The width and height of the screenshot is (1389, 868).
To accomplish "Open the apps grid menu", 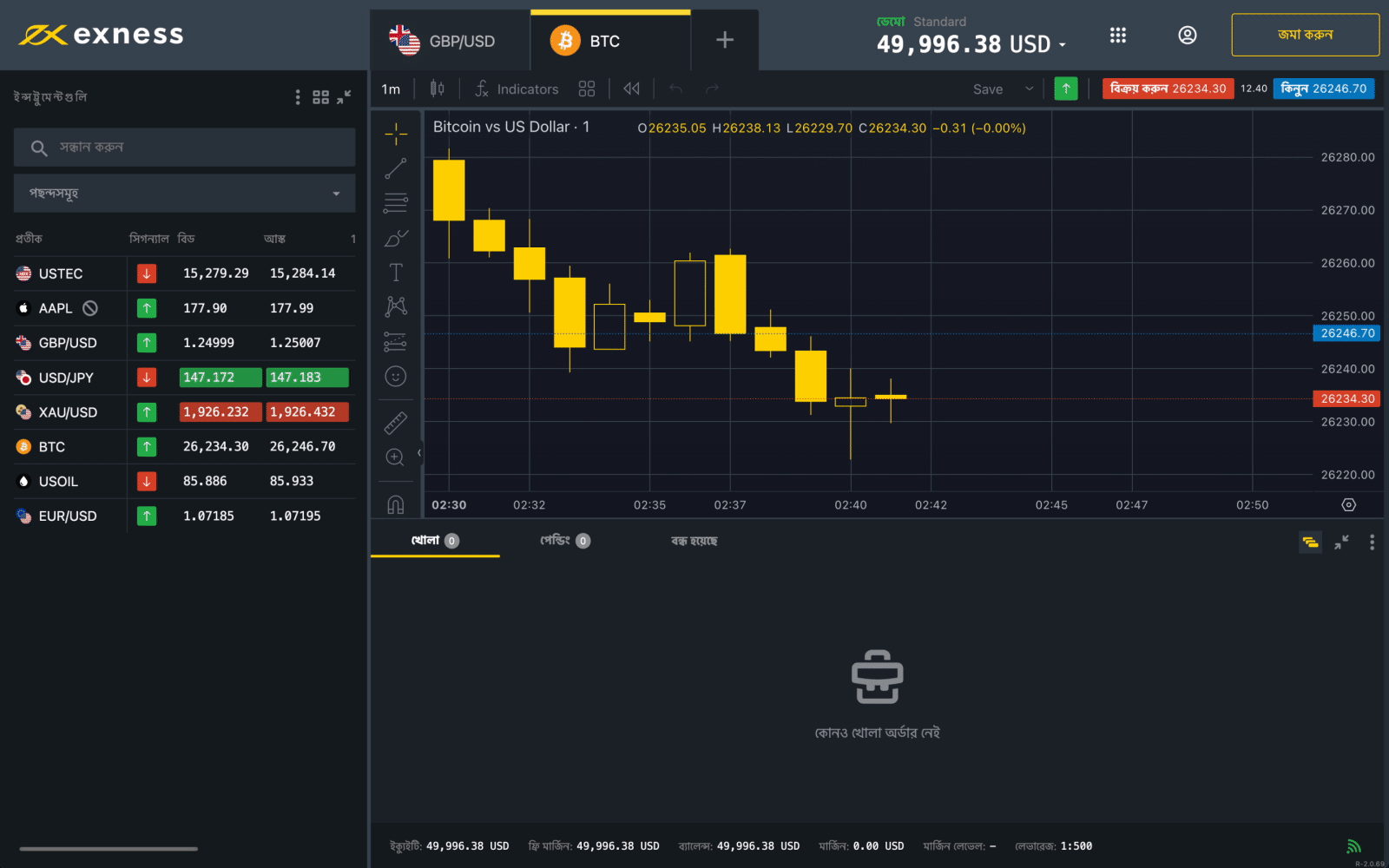I will click(x=1118, y=35).
